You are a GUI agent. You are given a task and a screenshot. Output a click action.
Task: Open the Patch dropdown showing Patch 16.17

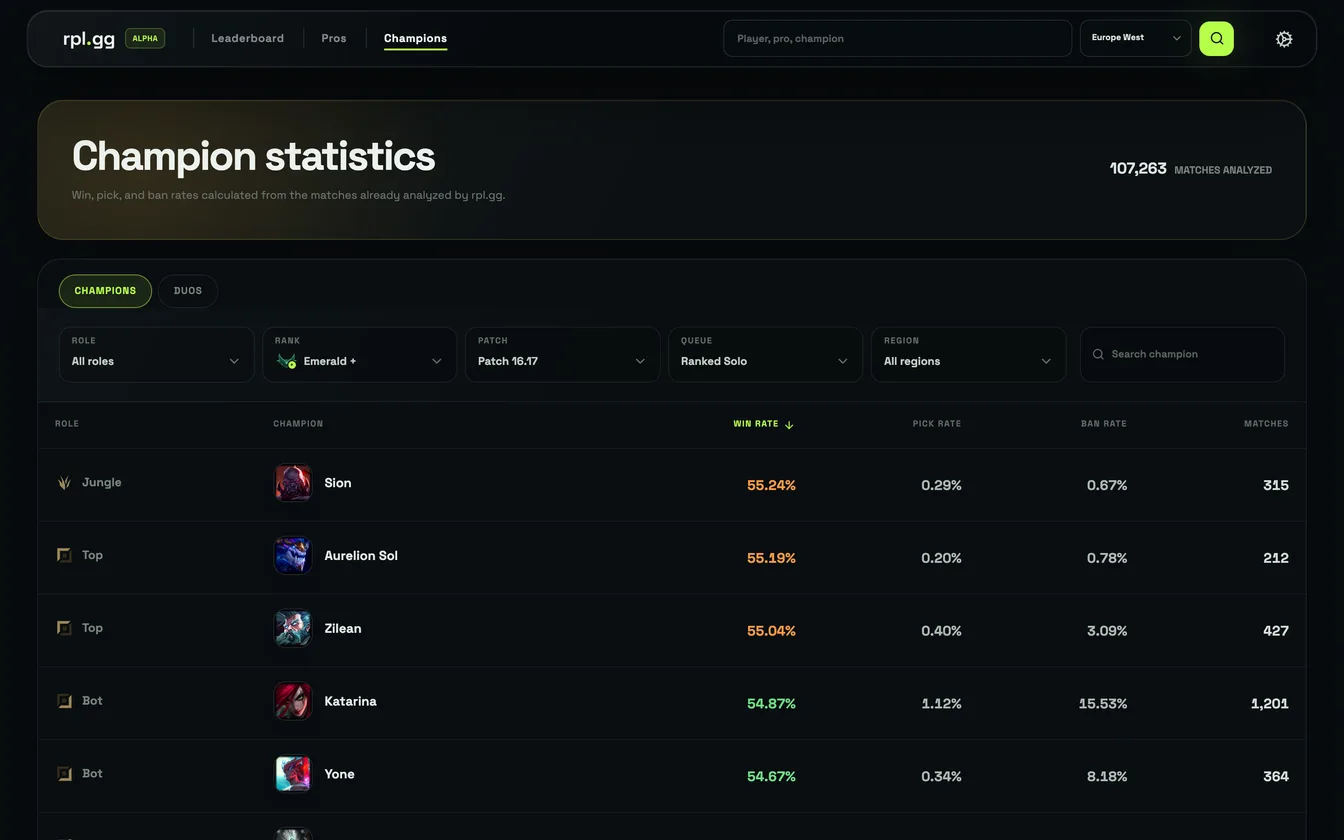point(562,354)
